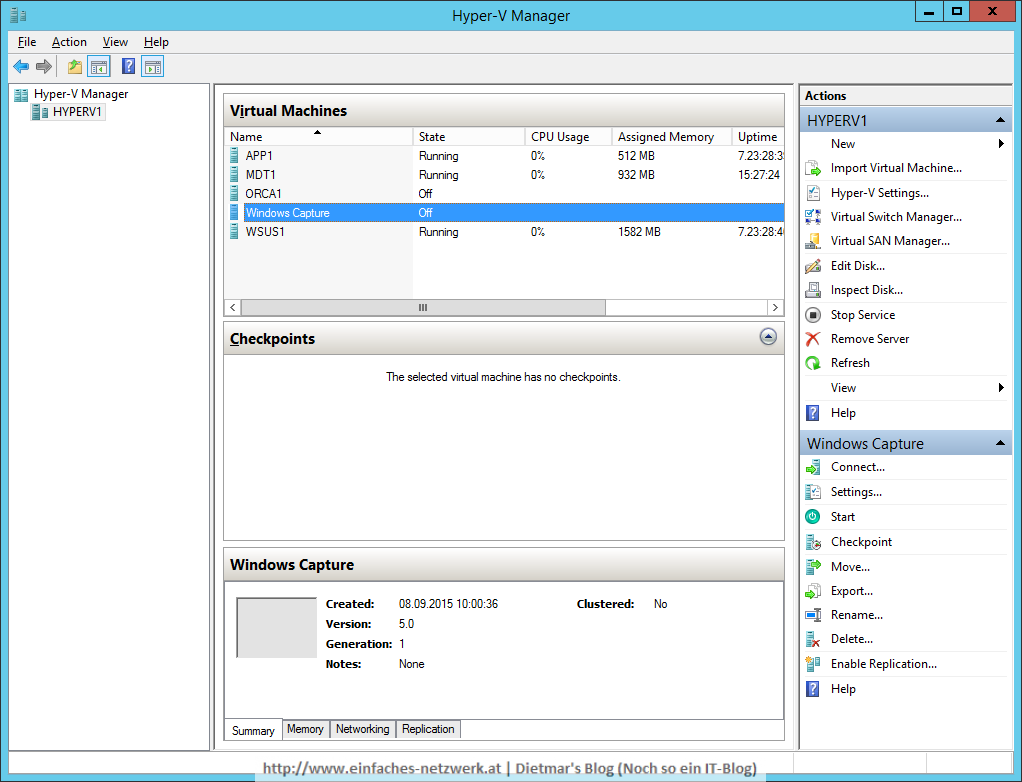1022x782 pixels.
Task: Click Move action for Windows Capture
Action: [850, 567]
